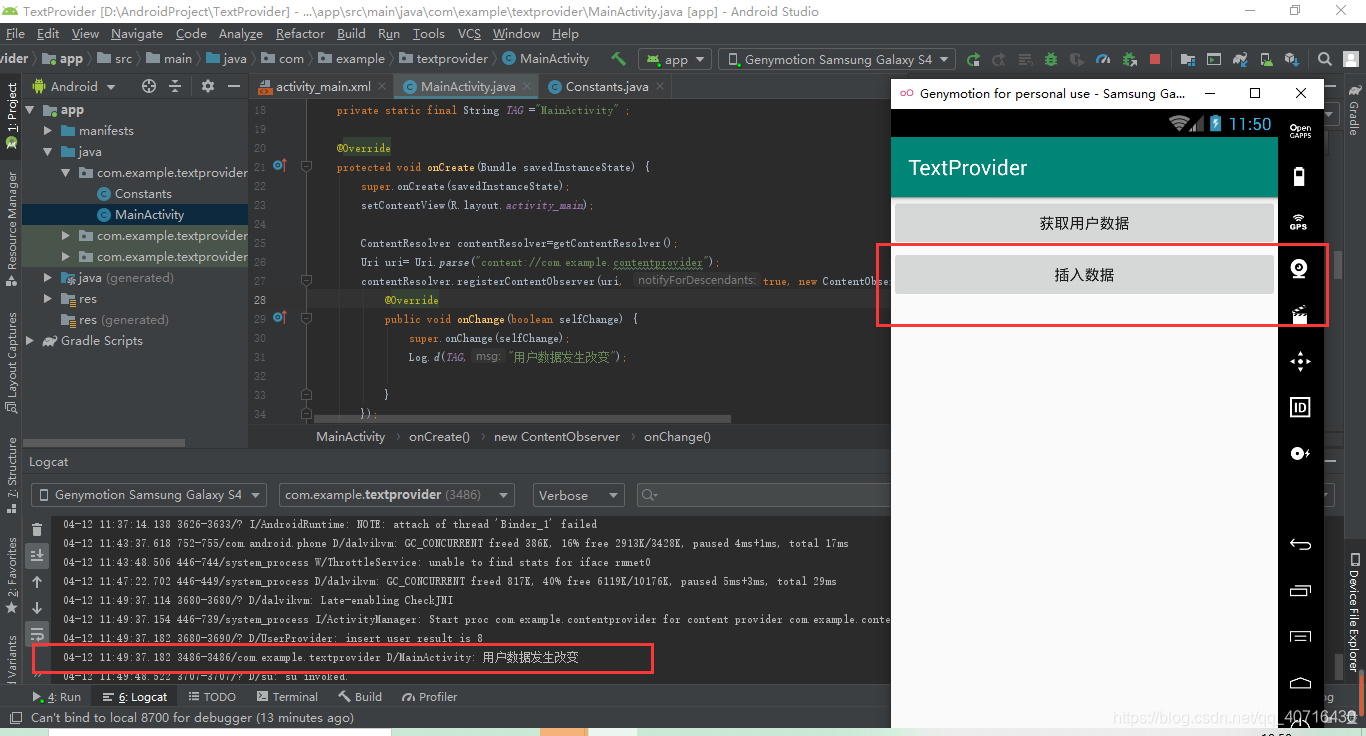Open the Gradle side panel
The image size is (1366, 736).
tap(1353, 112)
